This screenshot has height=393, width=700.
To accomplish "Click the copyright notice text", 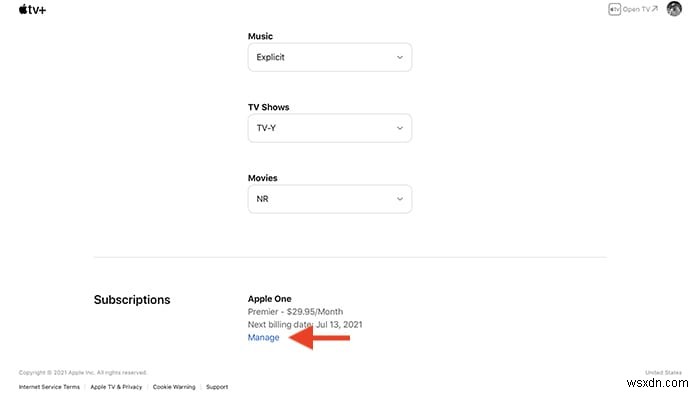I will [x=83, y=372].
